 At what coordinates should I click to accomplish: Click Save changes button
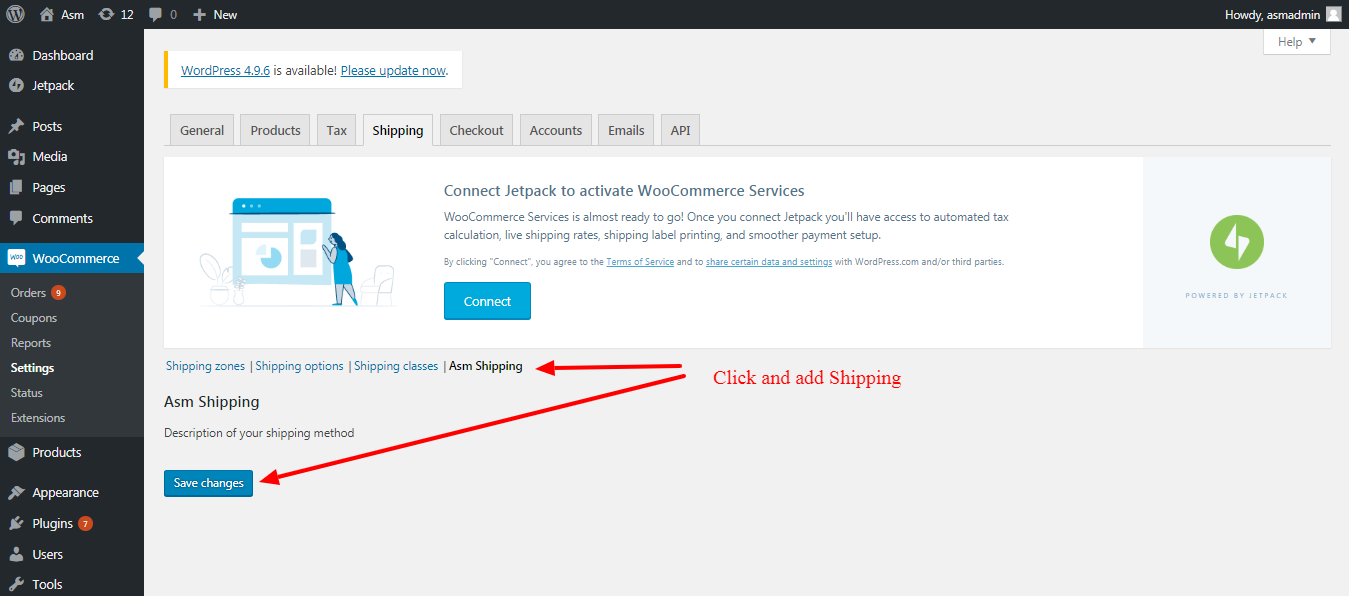pos(208,483)
